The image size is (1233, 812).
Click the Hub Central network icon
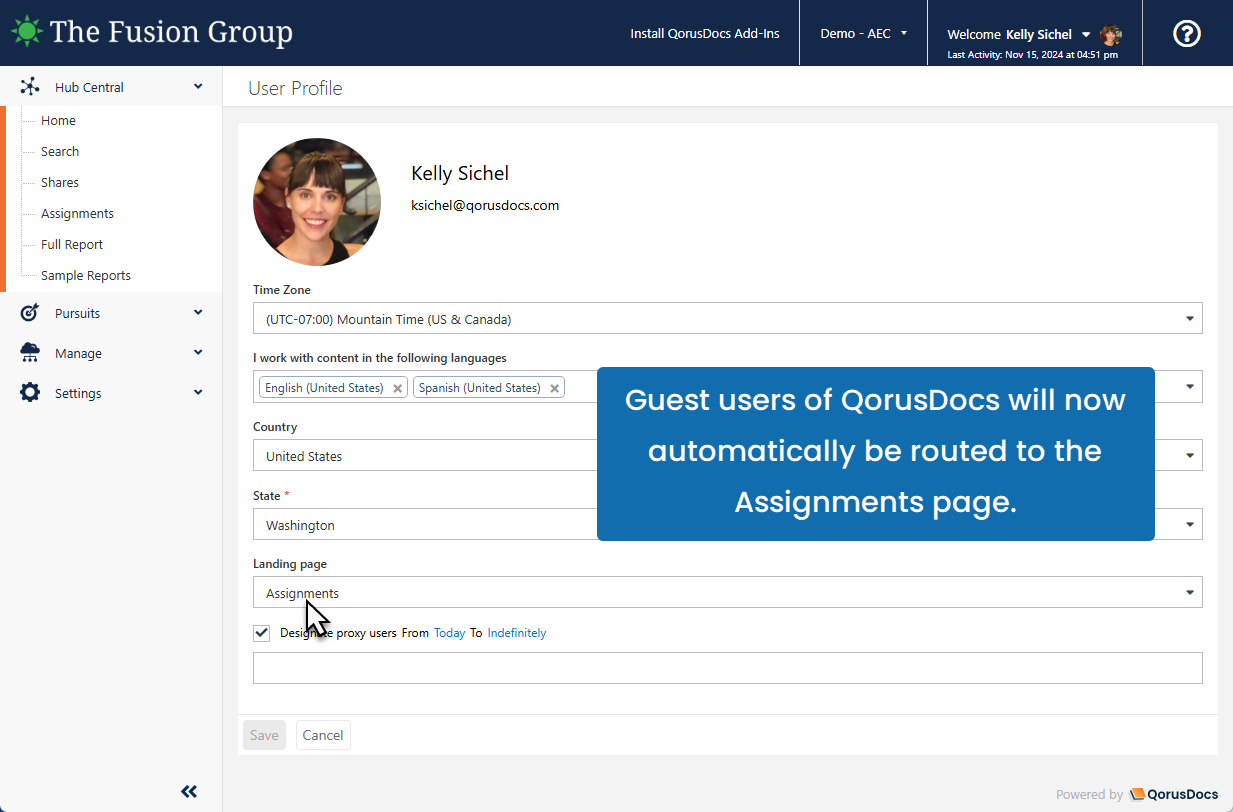(x=30, y=87)
